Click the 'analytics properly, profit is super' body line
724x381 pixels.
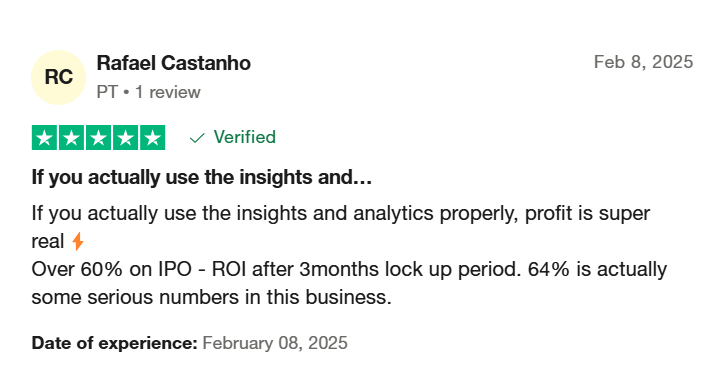coord(501,213)
